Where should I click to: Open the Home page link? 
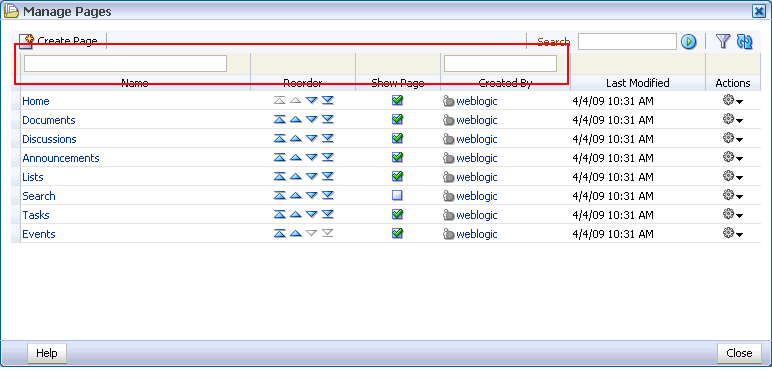click(36, 101)
